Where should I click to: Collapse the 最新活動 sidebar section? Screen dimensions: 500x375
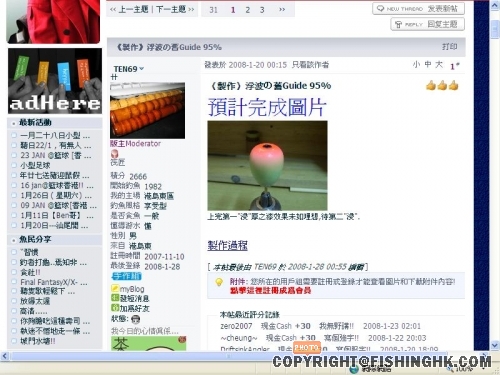coord(13,123)
